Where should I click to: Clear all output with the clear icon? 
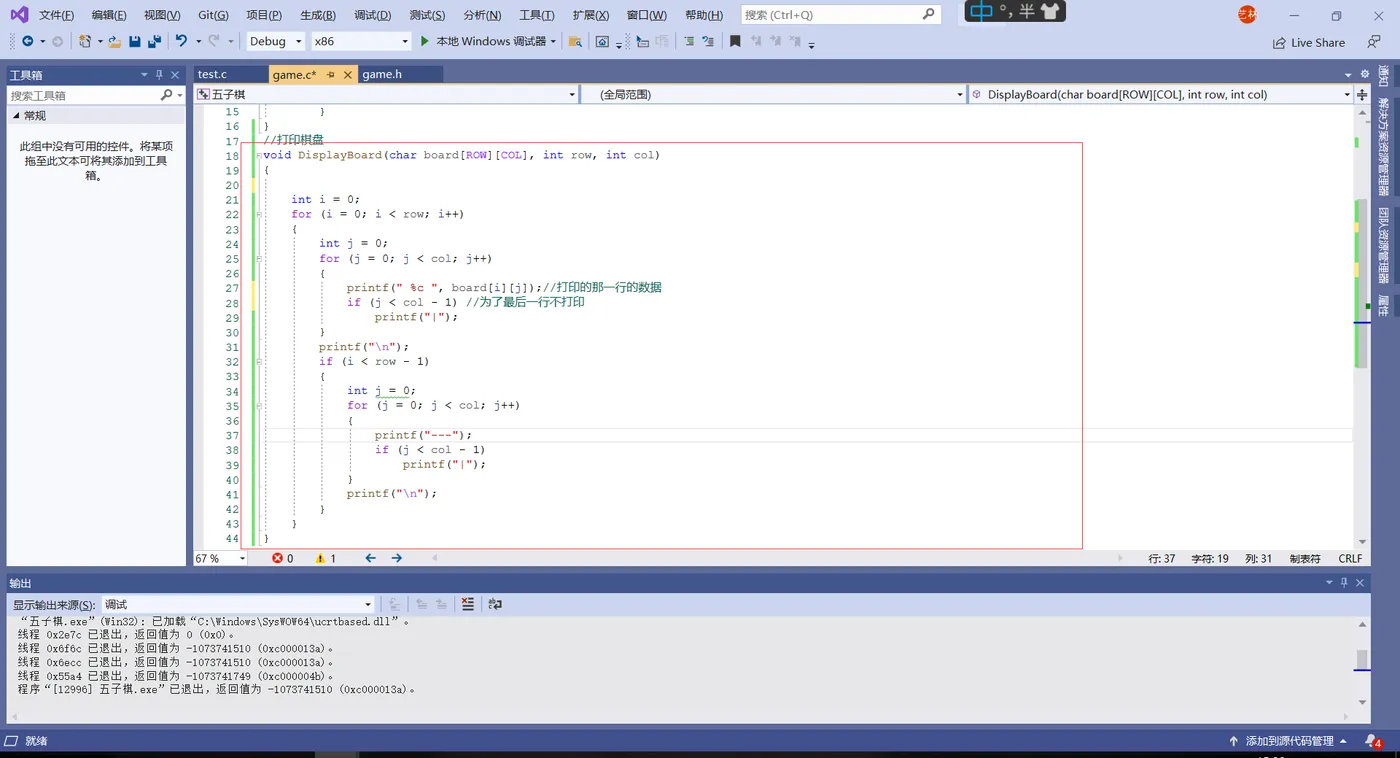468,604
